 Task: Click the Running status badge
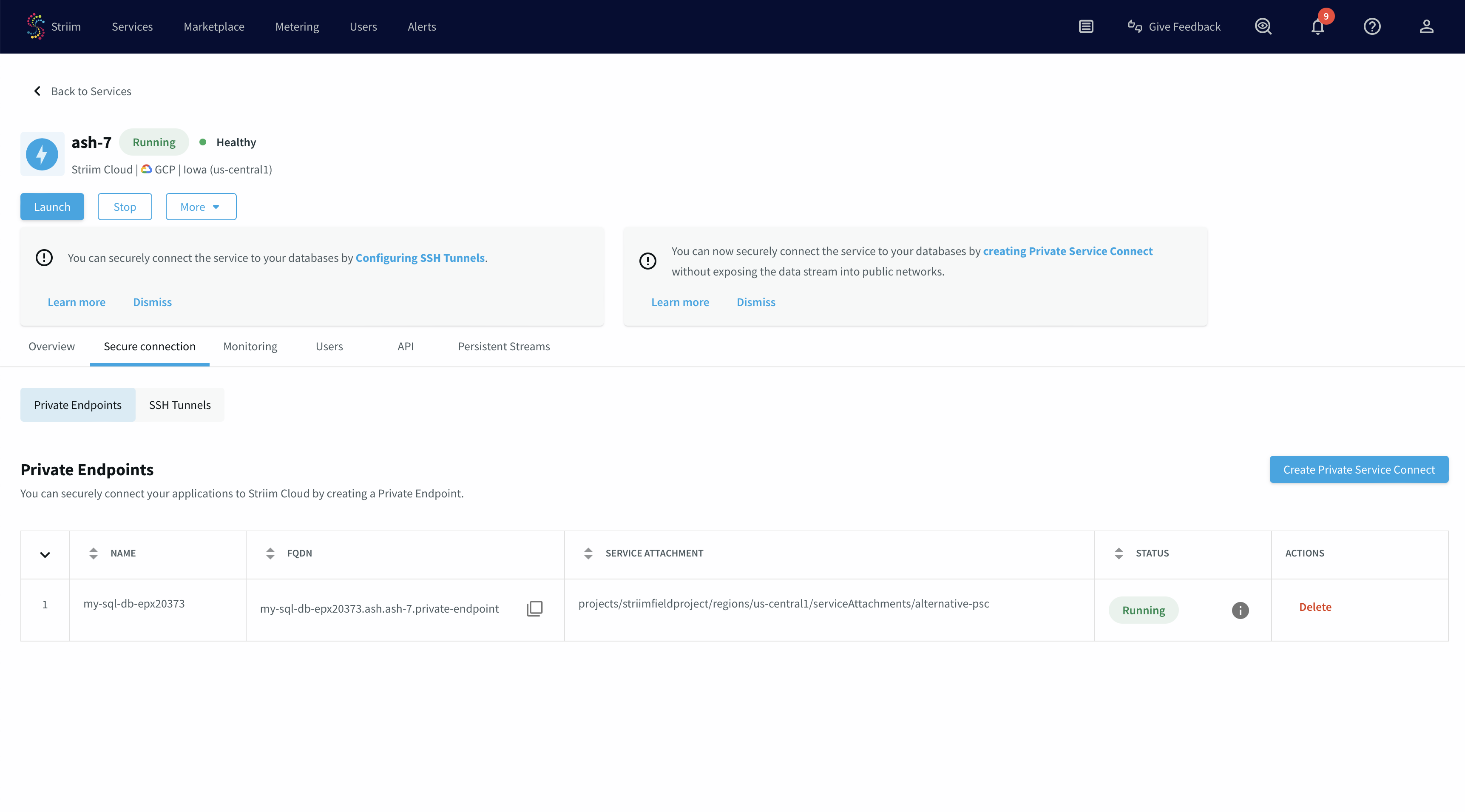tap(1143, 610)
